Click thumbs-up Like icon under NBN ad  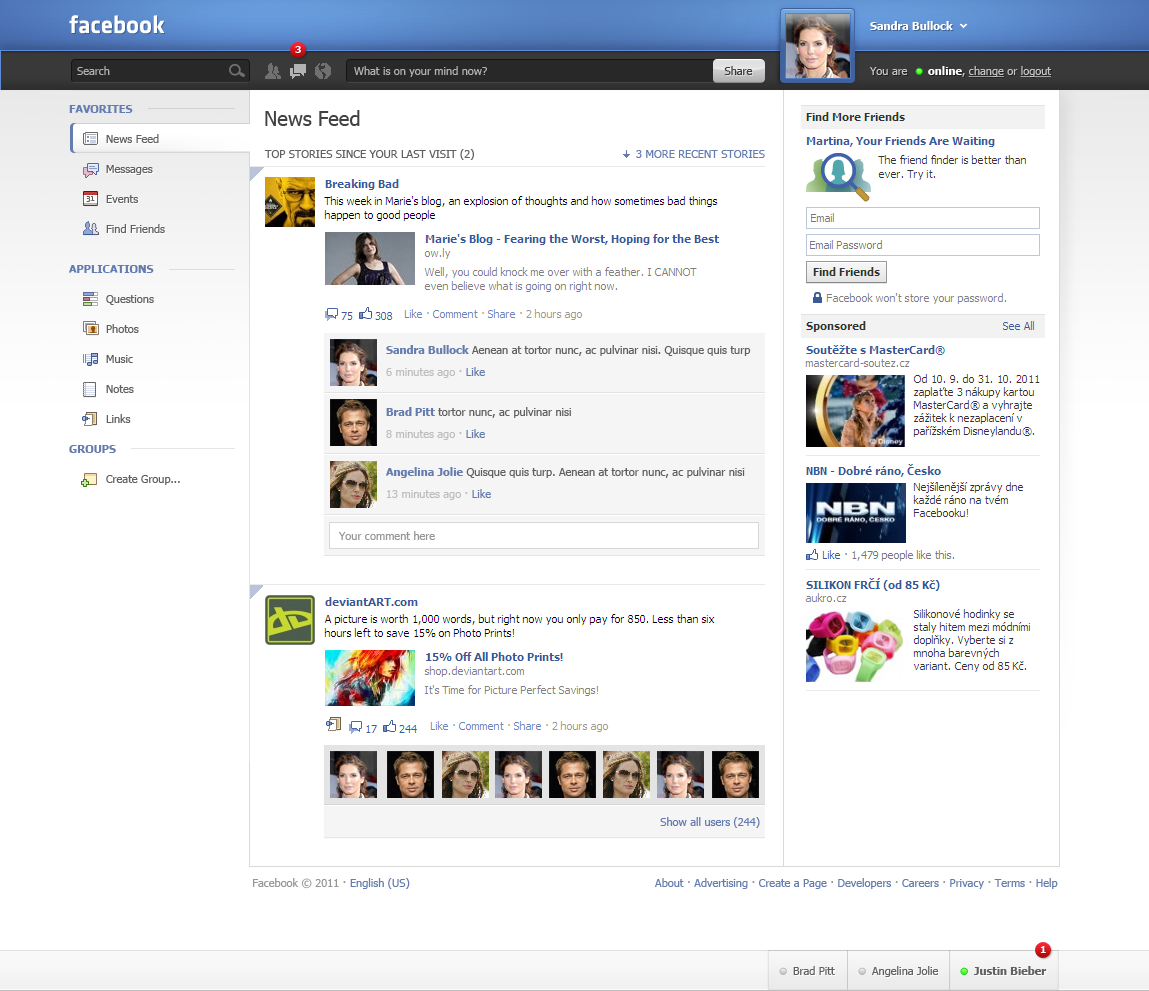click(812, 555)
